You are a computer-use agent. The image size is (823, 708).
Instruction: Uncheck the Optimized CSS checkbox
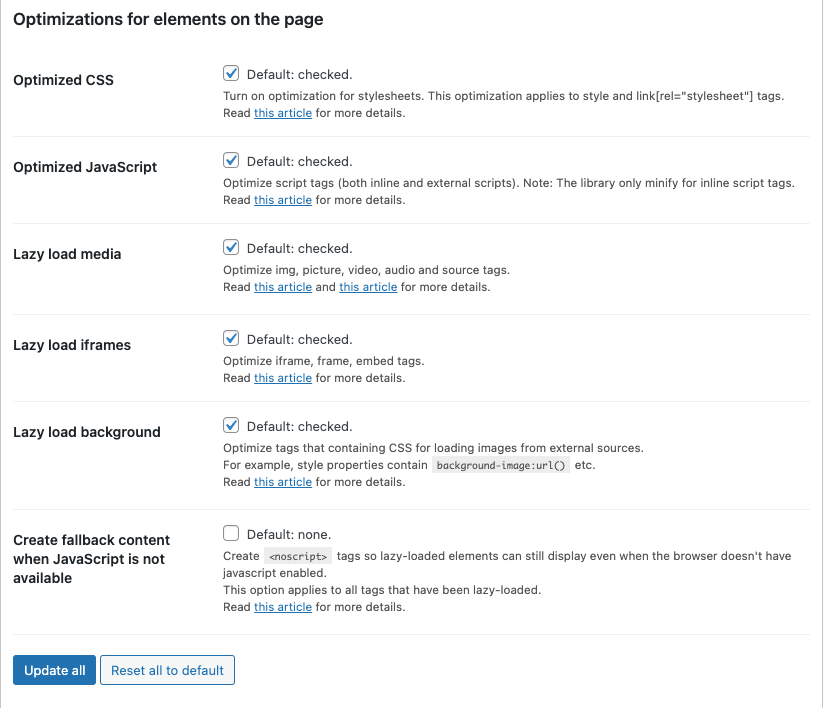click(231, 72)
